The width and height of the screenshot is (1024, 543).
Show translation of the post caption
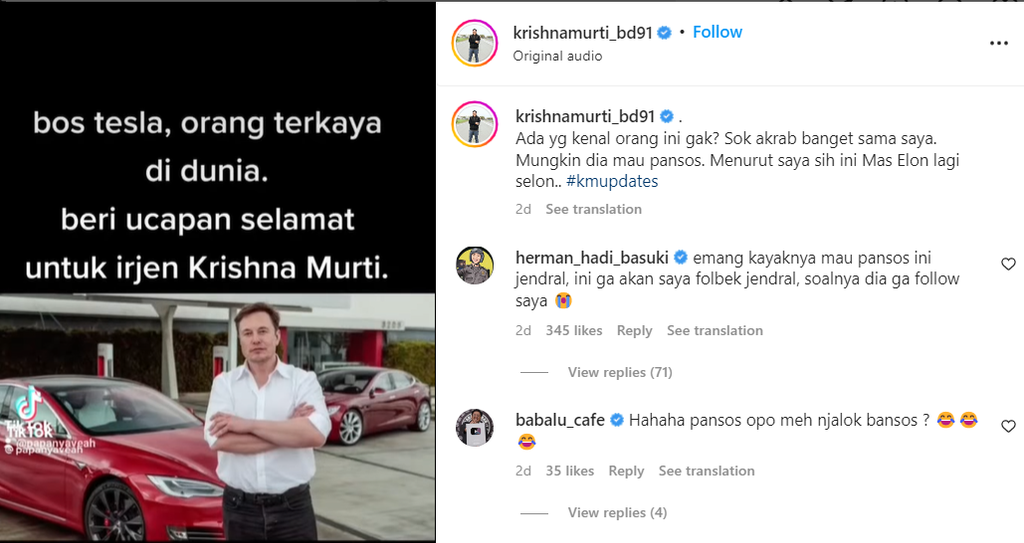click(594, 209)
